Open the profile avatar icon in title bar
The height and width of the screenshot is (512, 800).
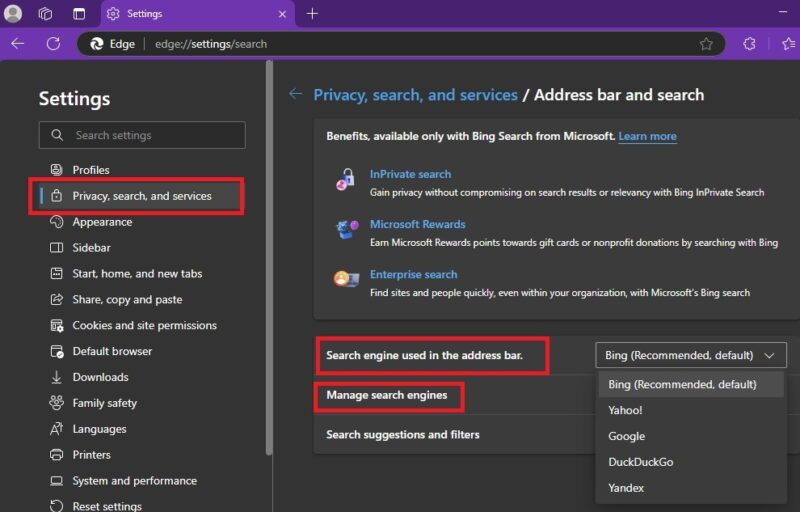(x=13, y=13)
